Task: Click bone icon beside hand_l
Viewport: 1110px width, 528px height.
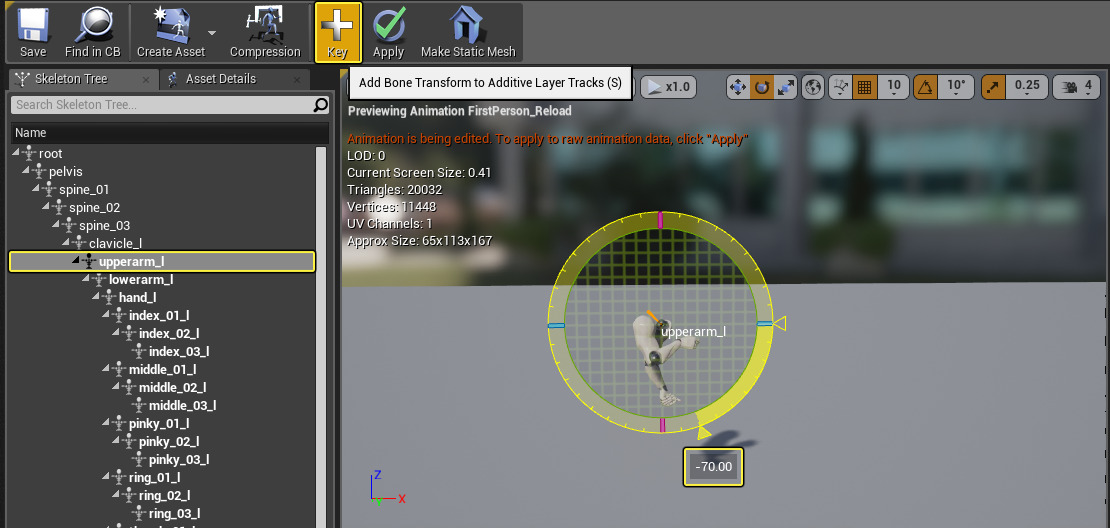Action: pos(108,297)
